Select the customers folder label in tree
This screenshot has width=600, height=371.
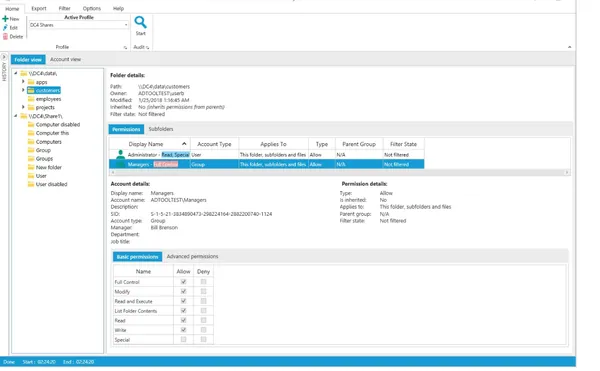[48, 90]
